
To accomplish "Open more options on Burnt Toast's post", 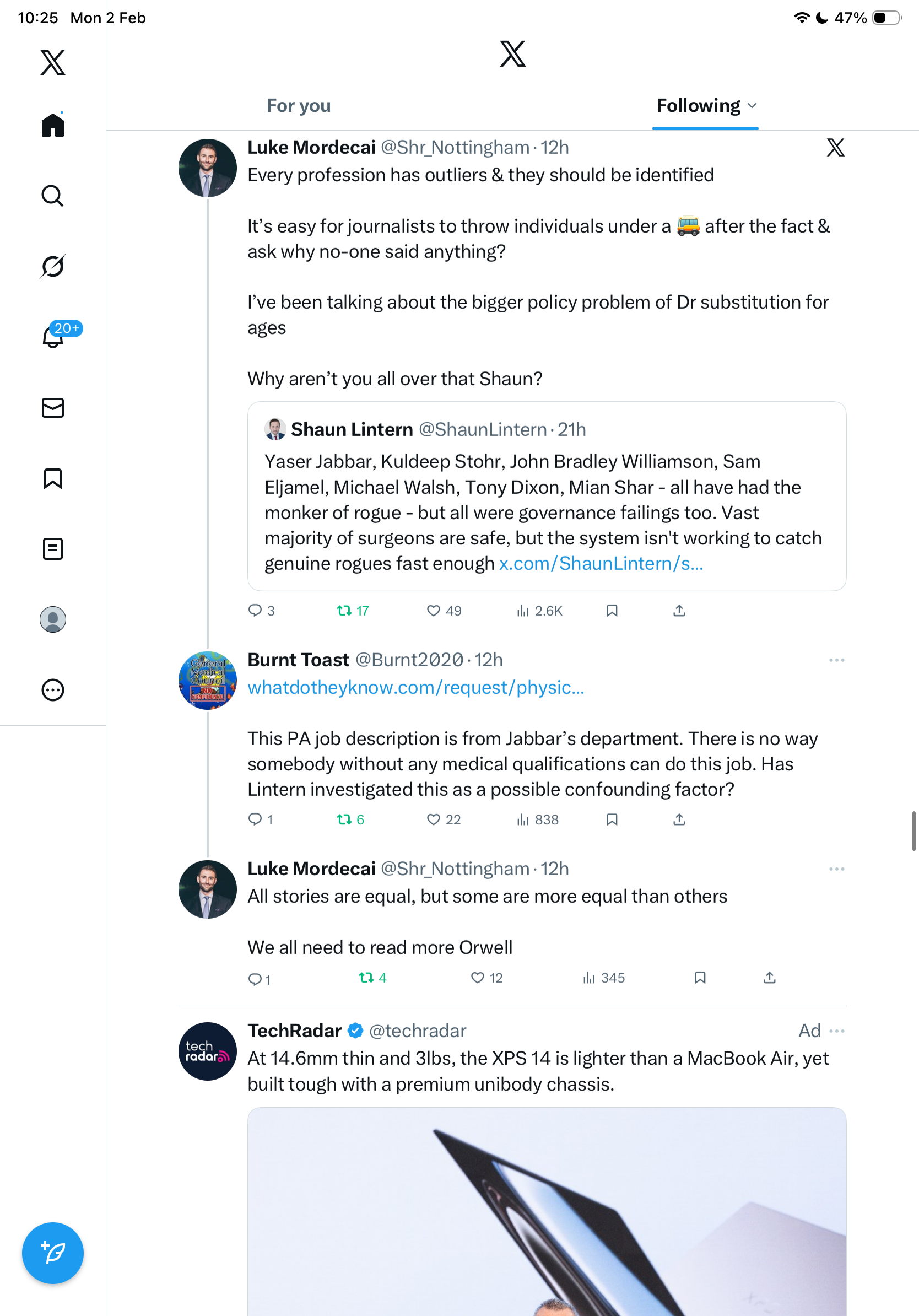I will tap(836, 660).
